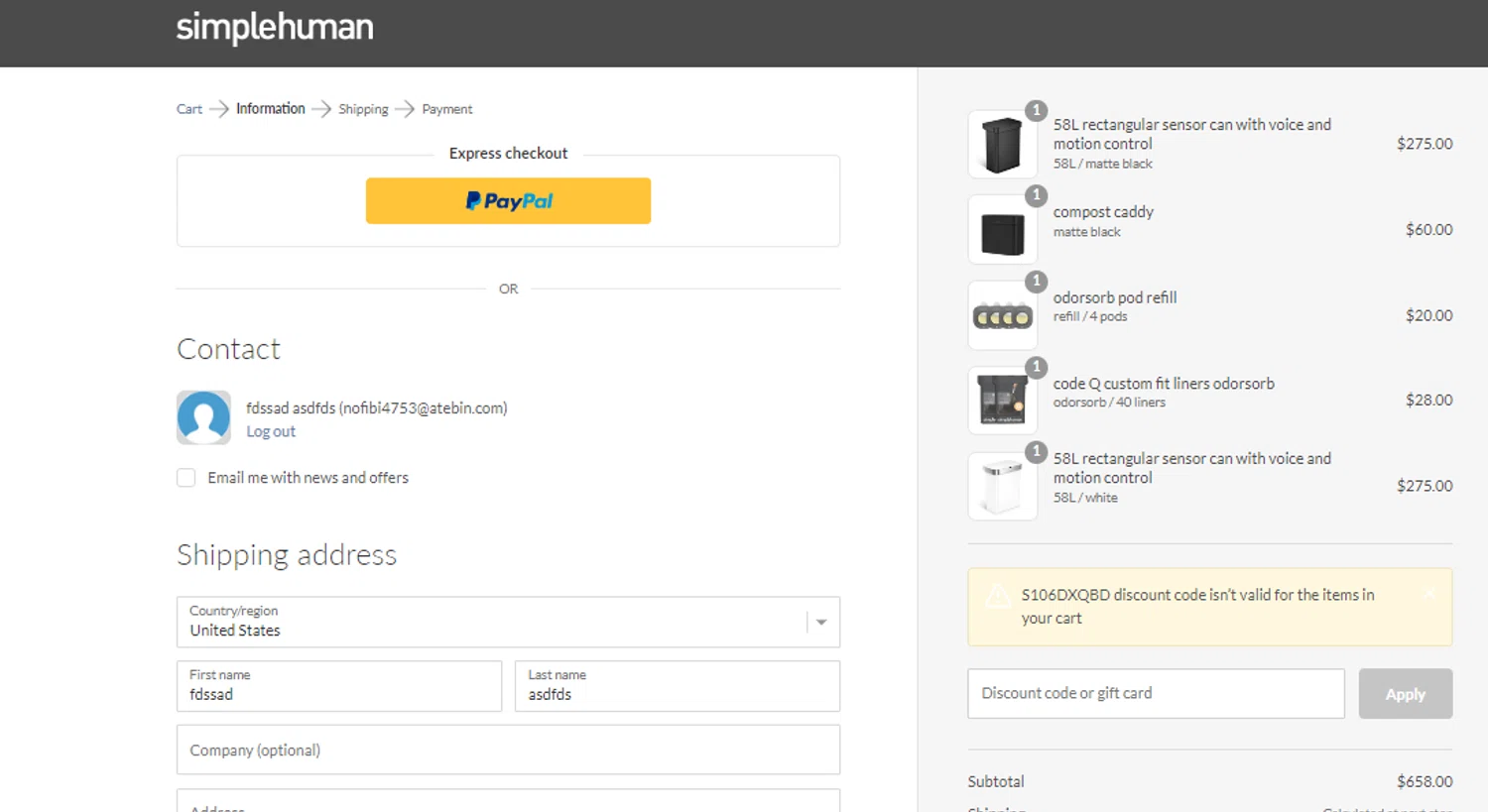Open the code Q custom fit liners thumbnail

[1002, 401]
